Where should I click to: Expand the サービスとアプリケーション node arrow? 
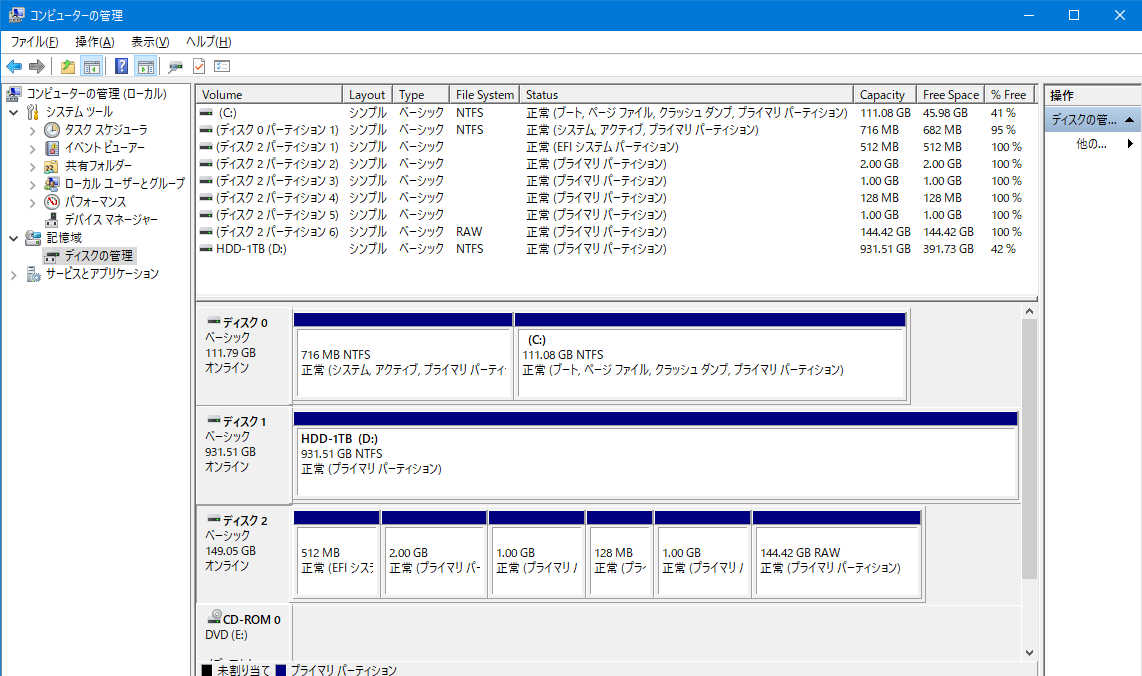(14, 274)
